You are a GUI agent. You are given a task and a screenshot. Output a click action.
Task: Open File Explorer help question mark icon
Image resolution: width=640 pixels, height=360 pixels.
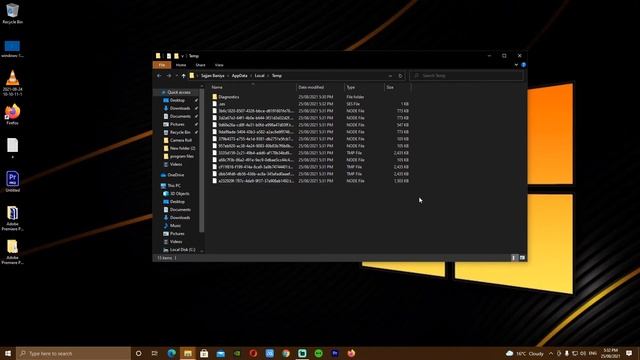point(523,64)
